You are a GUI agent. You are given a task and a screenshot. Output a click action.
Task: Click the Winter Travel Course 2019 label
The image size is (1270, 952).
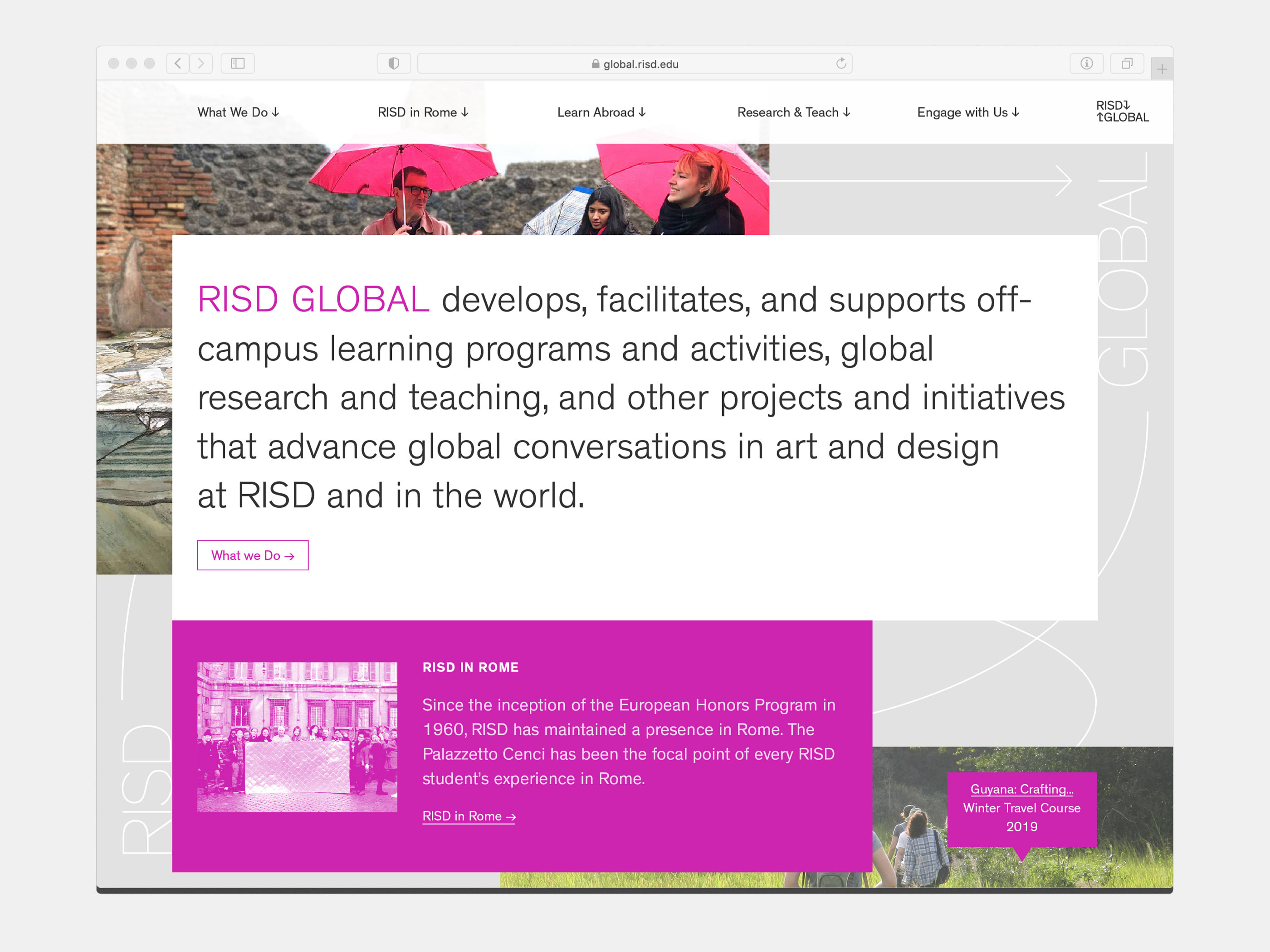tap(1021, 817)
